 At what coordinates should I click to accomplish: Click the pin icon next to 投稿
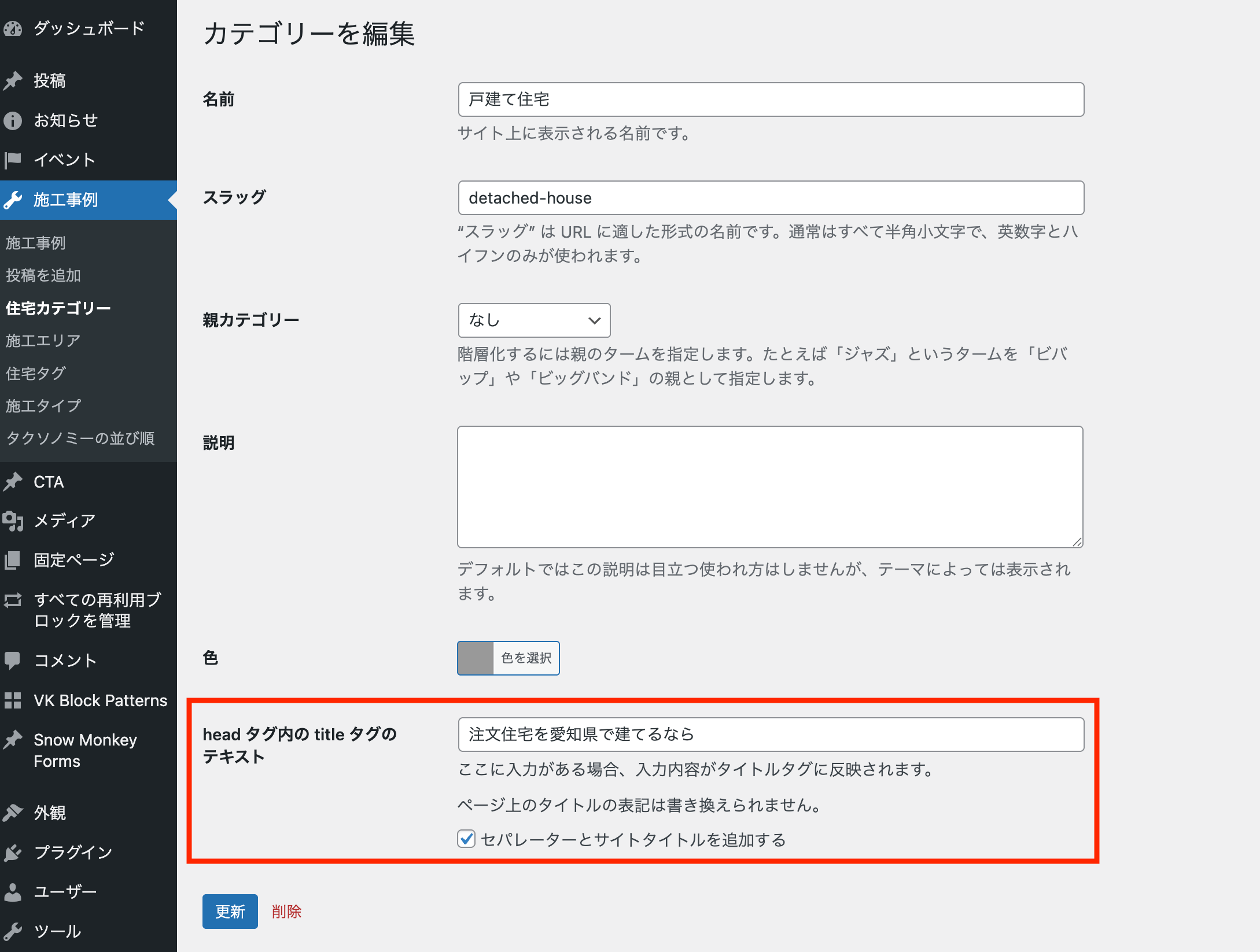[x=13, y=80]
